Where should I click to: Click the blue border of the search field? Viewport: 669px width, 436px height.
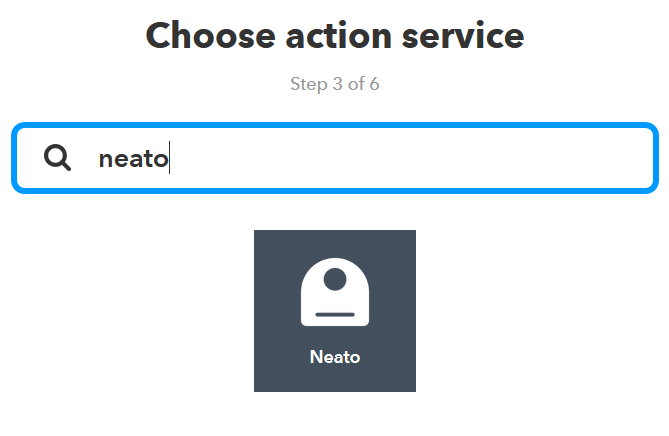click(x=335, y=125)
